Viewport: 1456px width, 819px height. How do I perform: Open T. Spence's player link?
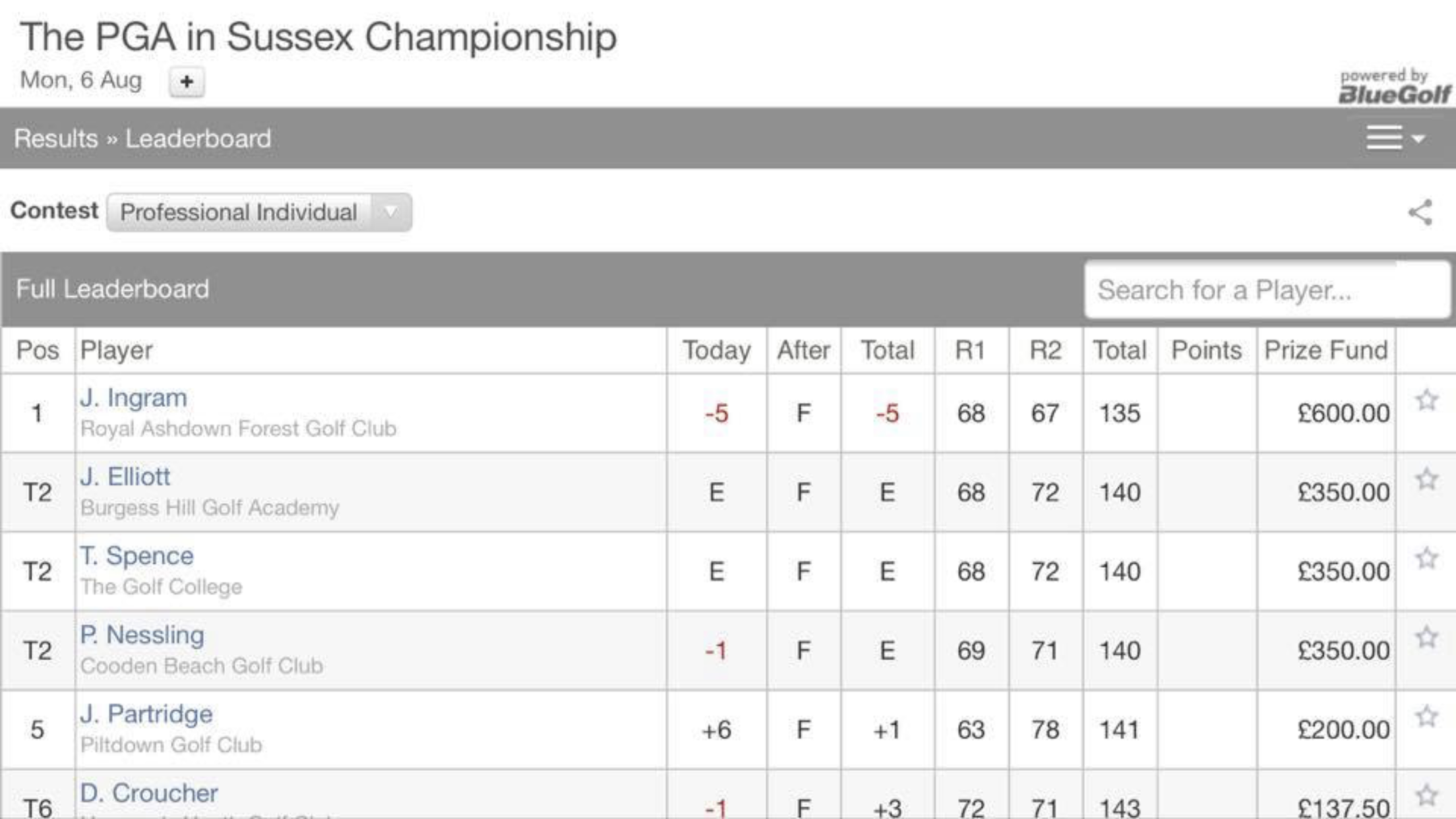(x=137, y=556)
